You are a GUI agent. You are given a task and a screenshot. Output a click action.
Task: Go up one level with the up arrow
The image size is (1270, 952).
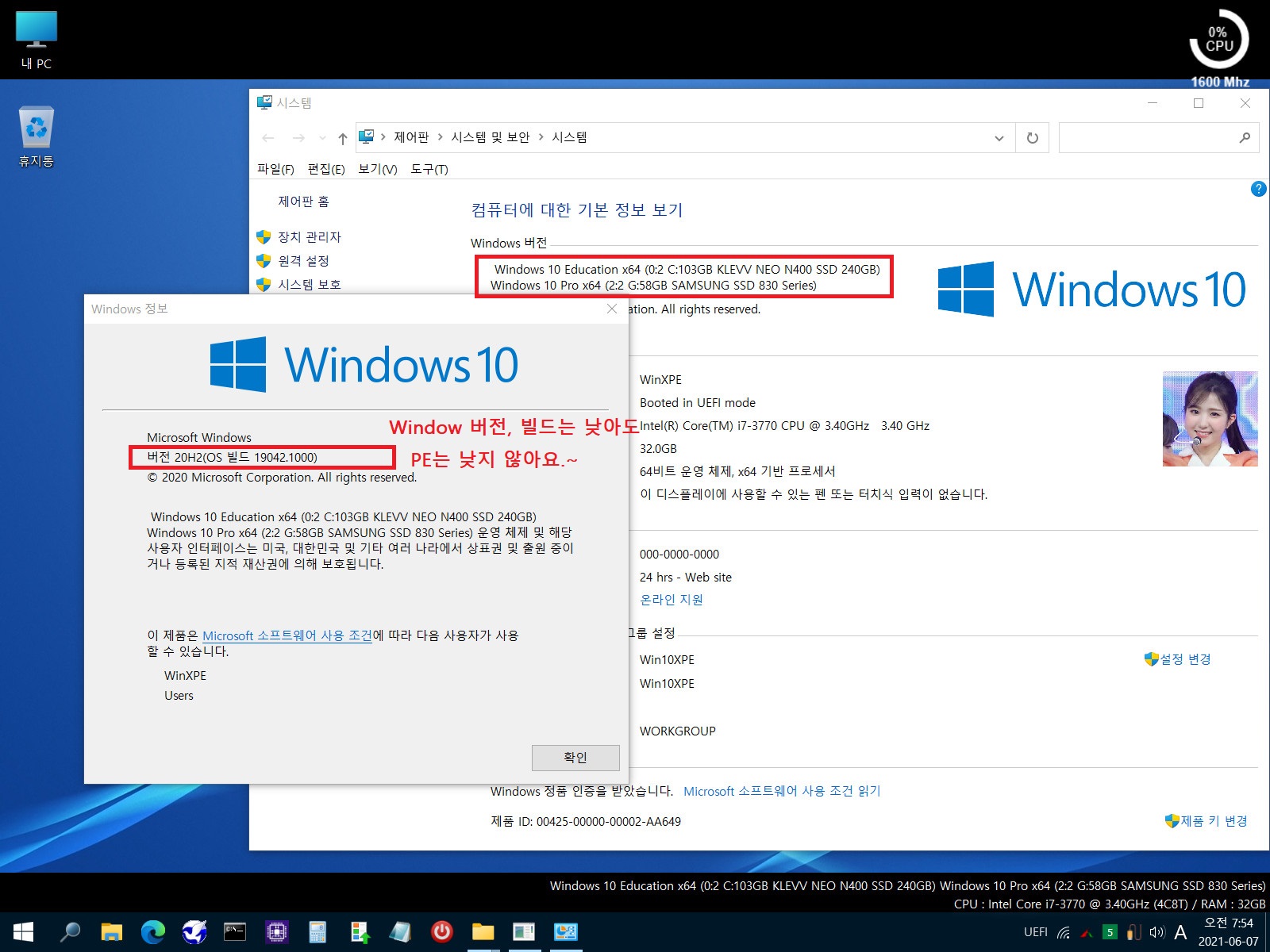point(342,139)
